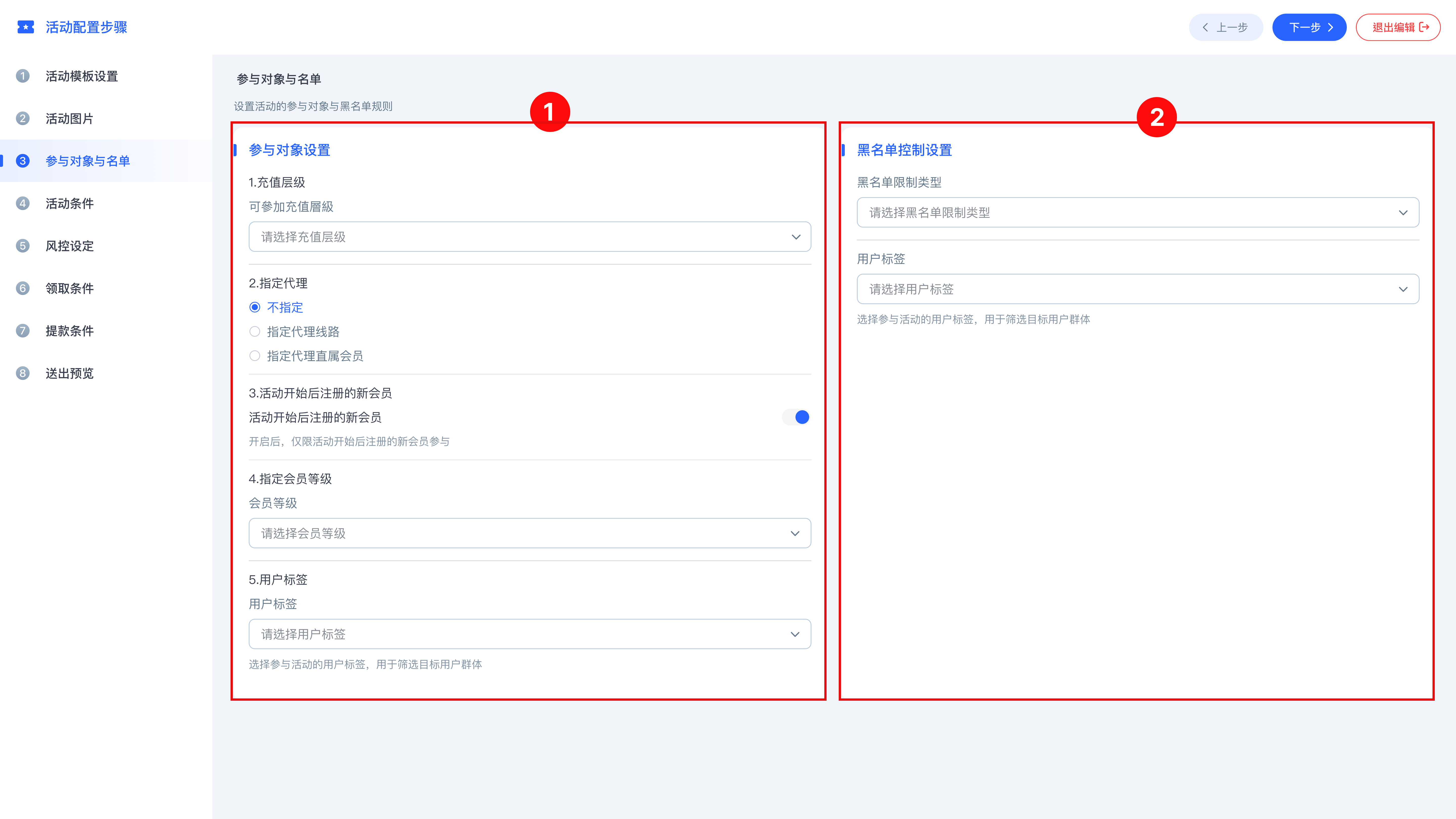Open 请选择用户标签 dropdown under 5.用户标签
1456x819 pixels.
(530, 634)
